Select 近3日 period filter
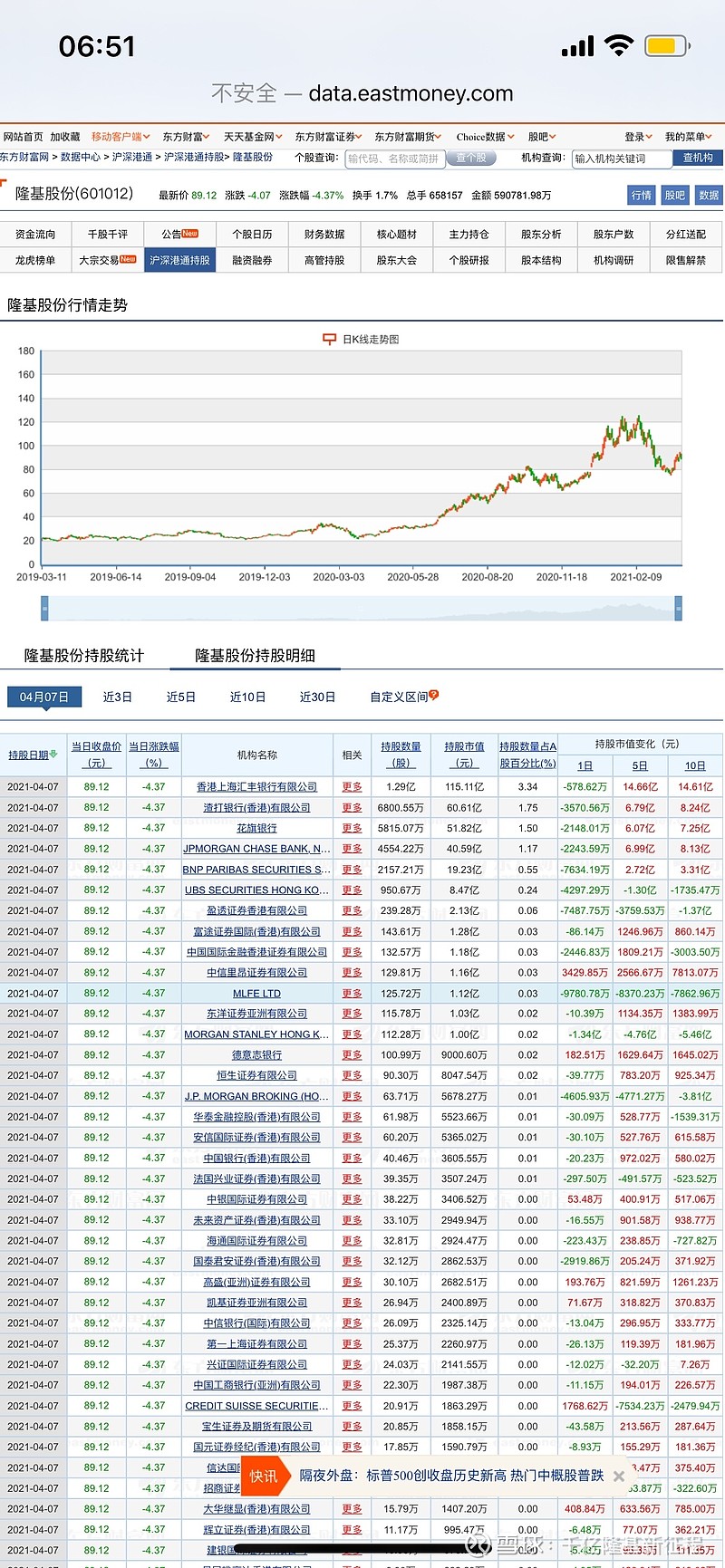725x1568 pixels. coord(118,697)
